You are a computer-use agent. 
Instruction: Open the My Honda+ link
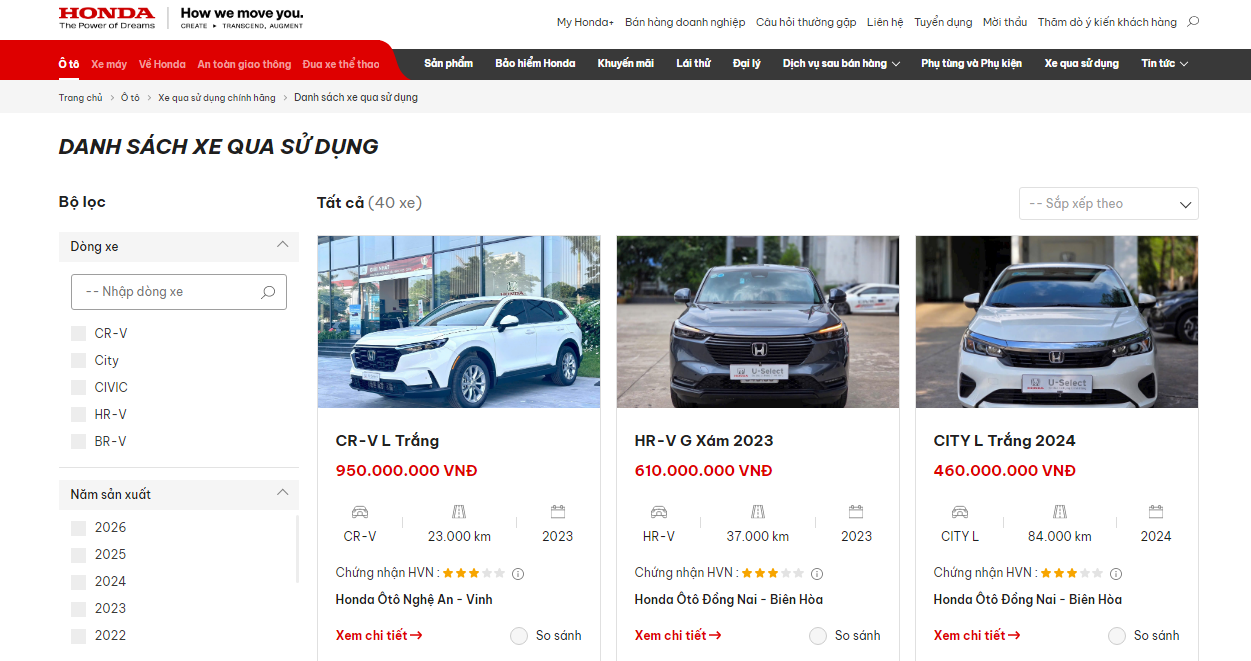point(585,22)
